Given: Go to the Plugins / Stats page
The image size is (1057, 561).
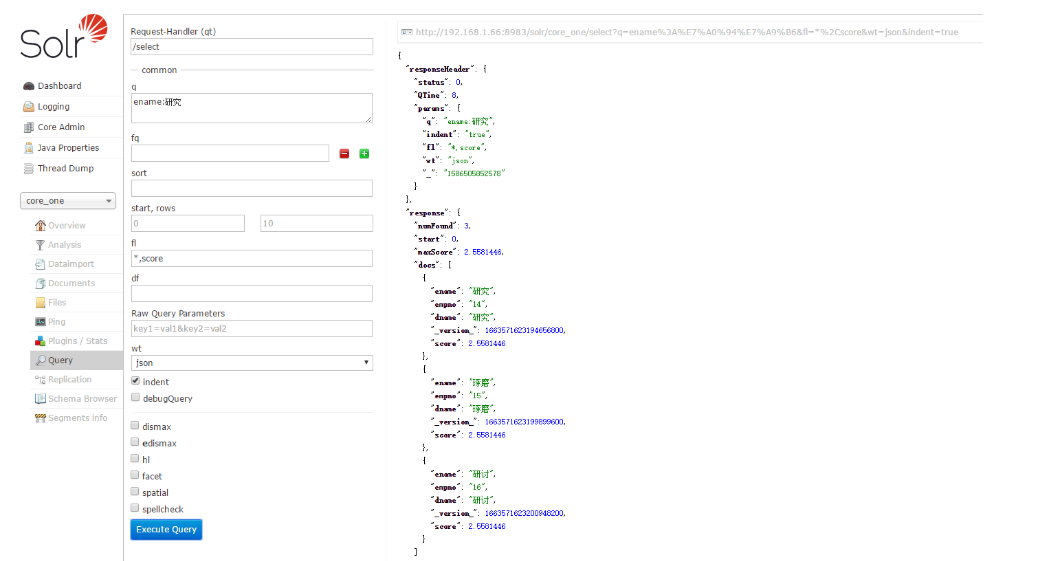Looking at the screenshot, I should click(x=78, y=341).
